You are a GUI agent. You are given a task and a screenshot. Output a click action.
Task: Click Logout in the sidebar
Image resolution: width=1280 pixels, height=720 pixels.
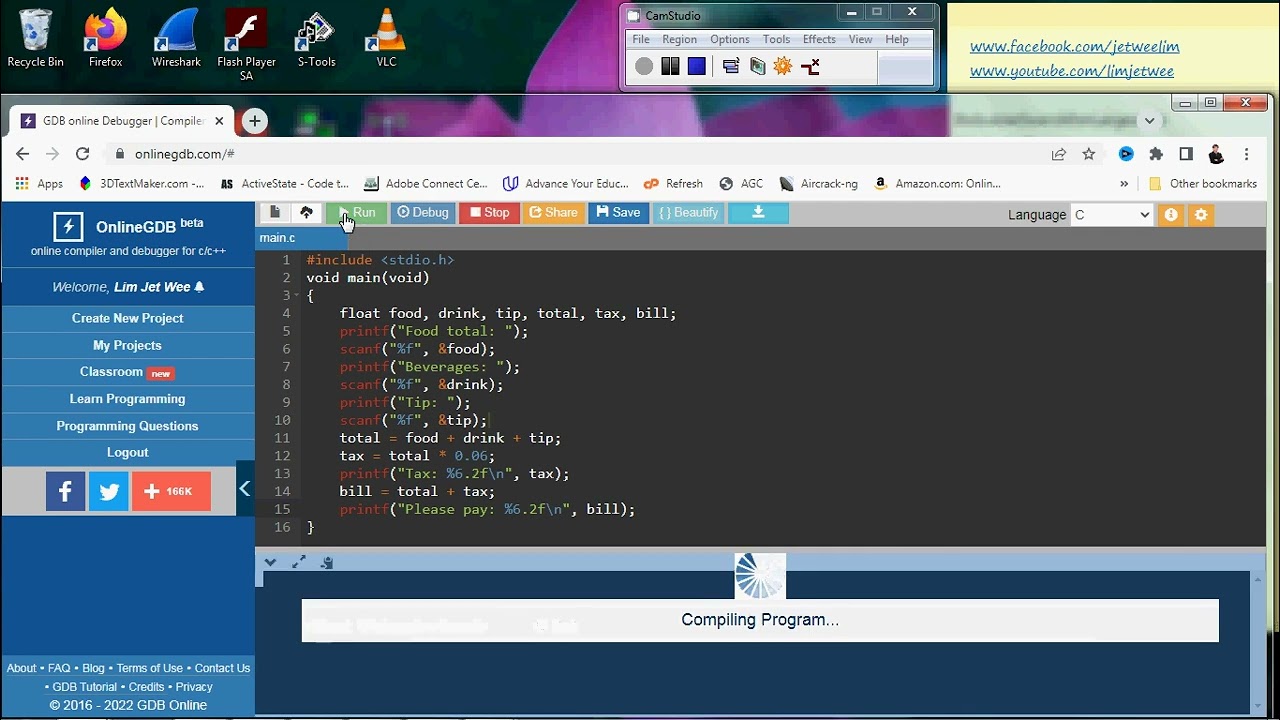128,452
